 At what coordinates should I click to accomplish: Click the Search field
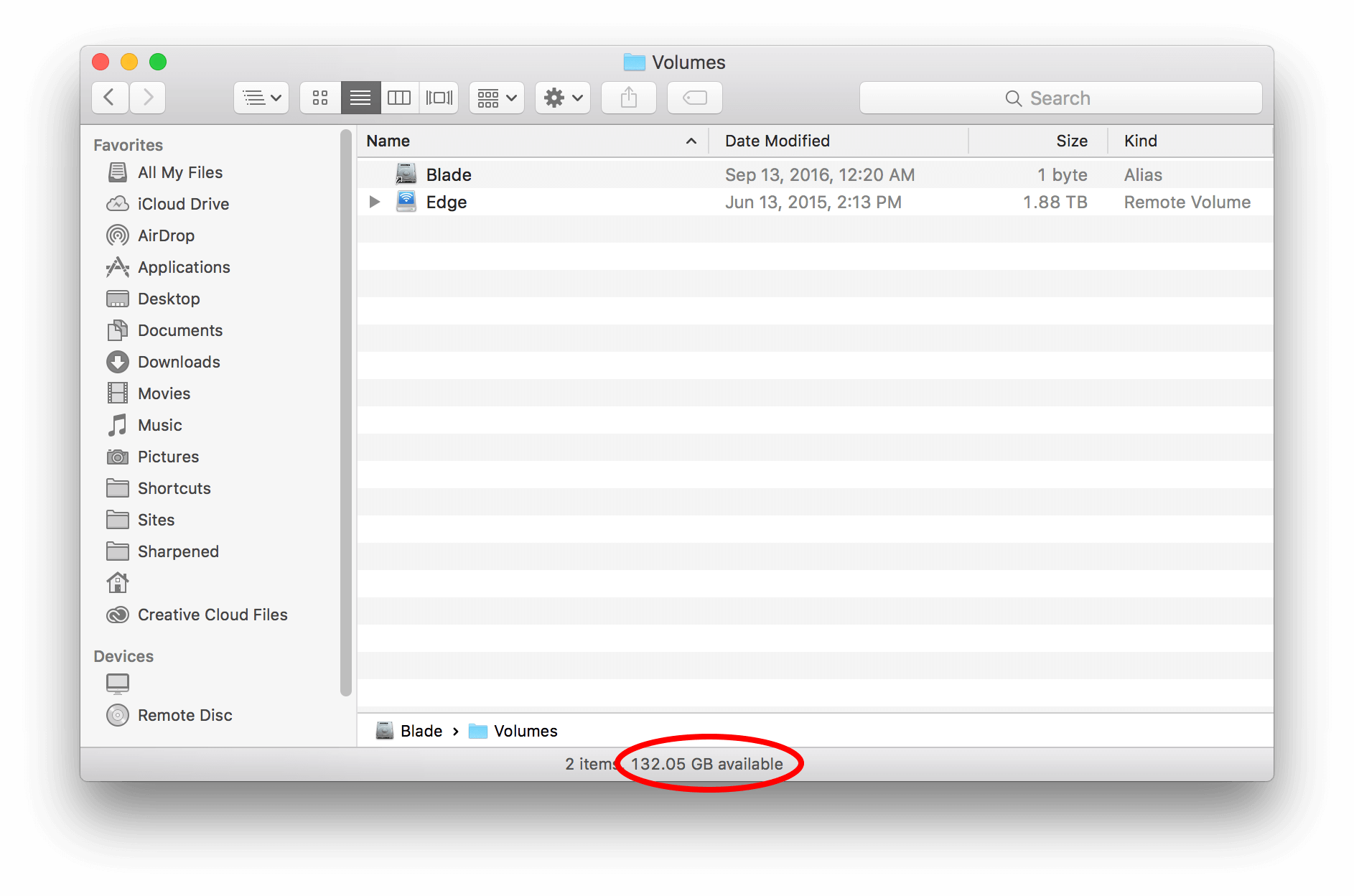[1061, 98]
